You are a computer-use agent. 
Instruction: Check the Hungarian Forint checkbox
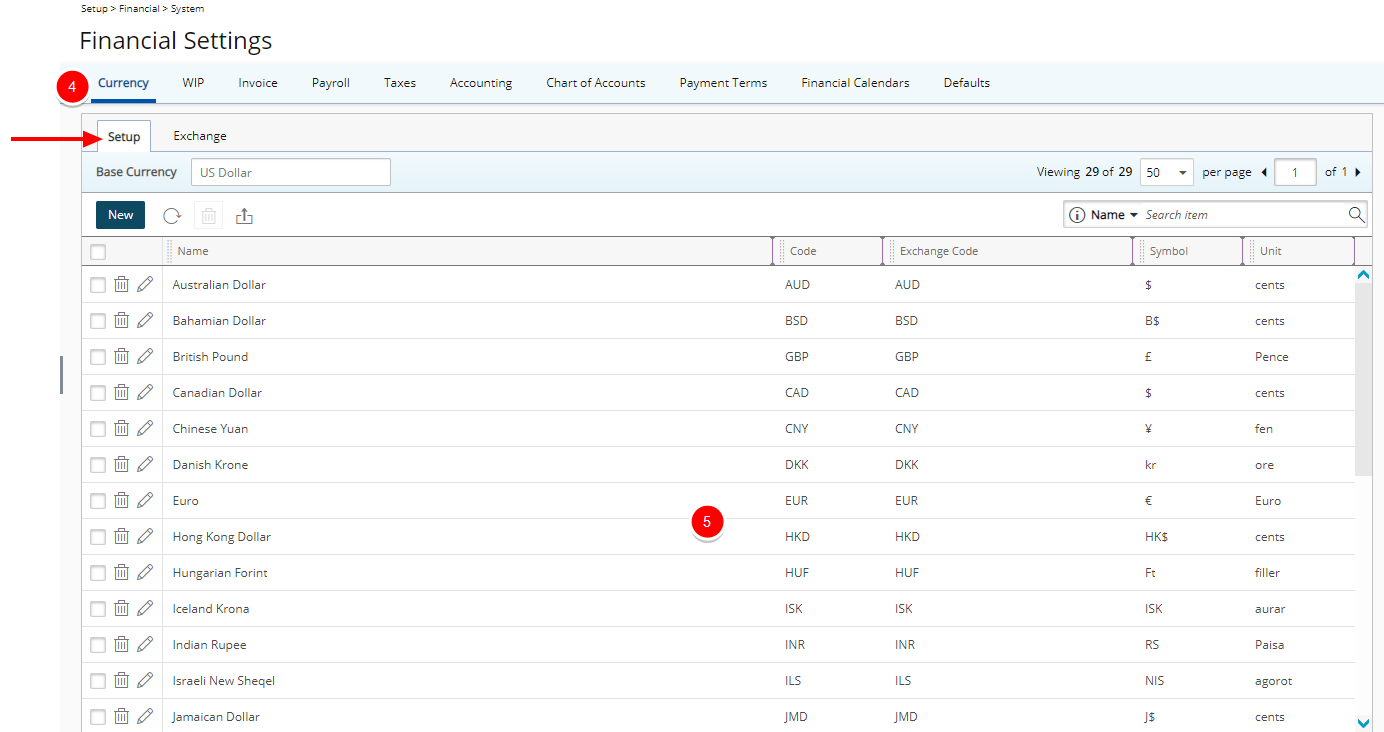coord(98,573)
